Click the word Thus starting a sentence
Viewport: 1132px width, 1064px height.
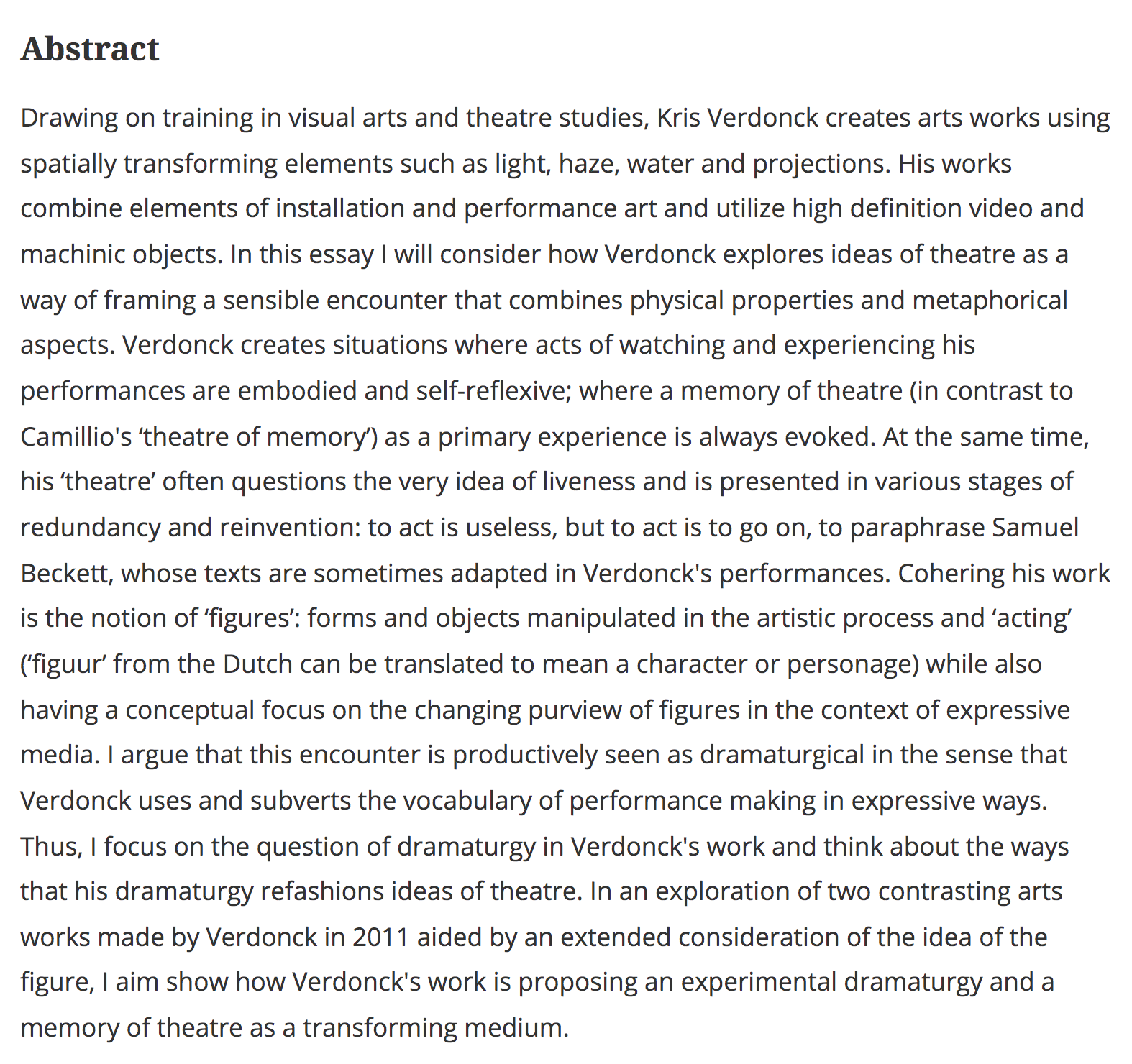point(50,846)
